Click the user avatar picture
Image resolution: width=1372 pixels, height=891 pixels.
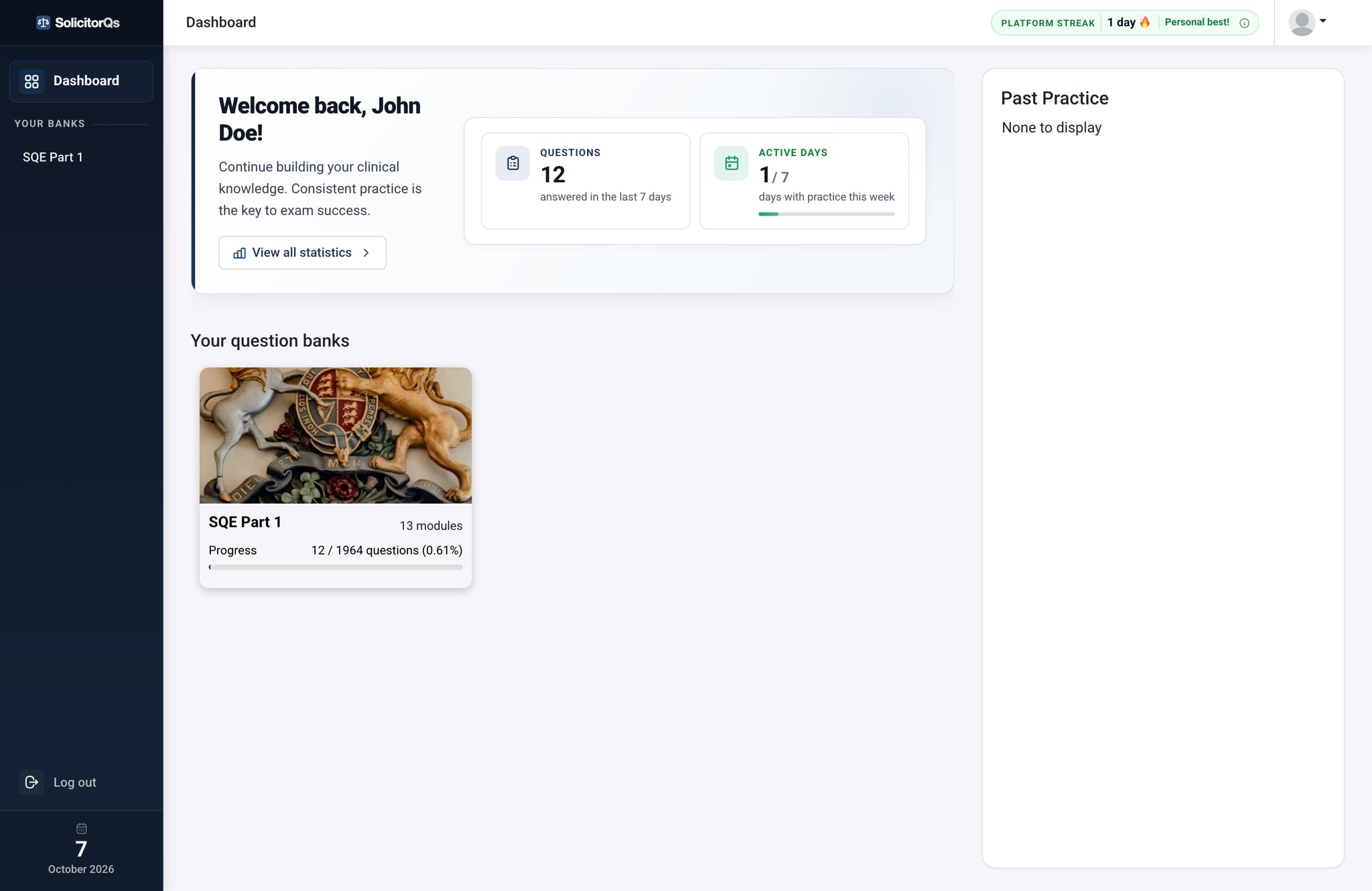click(1302, 23)
